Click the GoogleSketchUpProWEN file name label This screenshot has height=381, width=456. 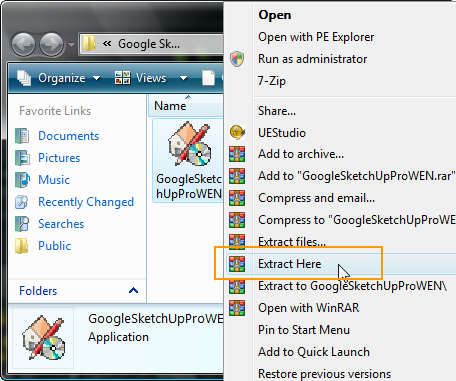189,187
